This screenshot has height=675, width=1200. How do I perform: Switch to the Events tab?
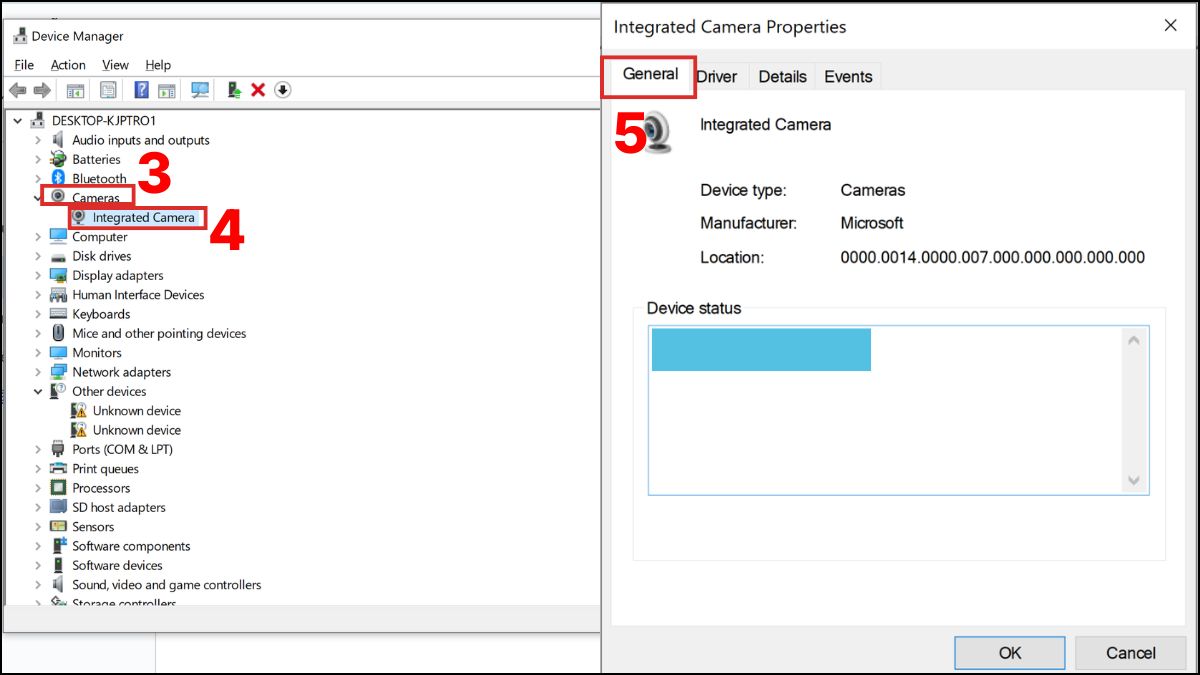[848, 77]
